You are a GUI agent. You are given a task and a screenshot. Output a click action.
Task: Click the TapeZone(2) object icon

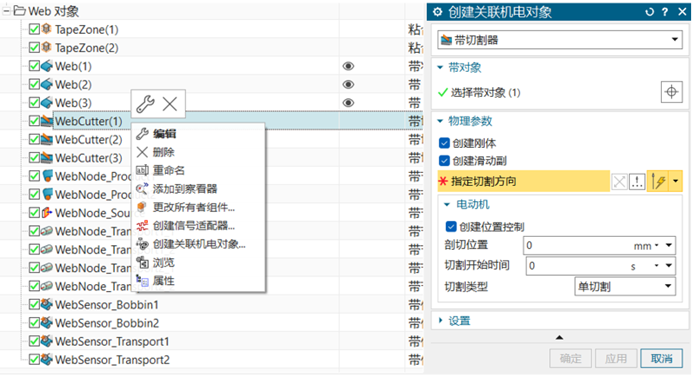tap(47, 47)
